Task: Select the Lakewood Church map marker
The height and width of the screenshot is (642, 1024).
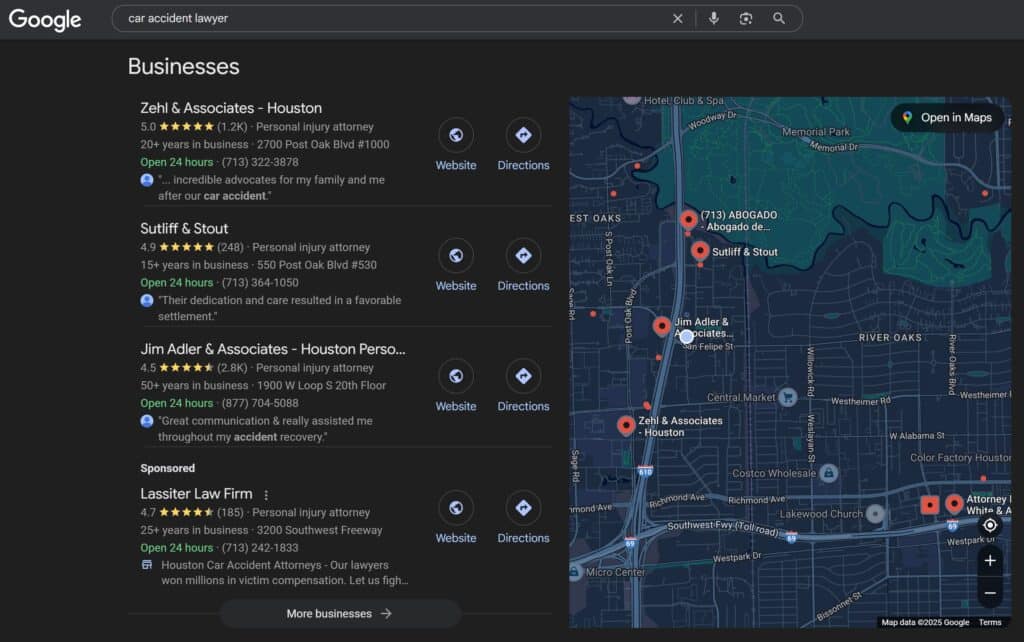Action: [x=875, y=514]
